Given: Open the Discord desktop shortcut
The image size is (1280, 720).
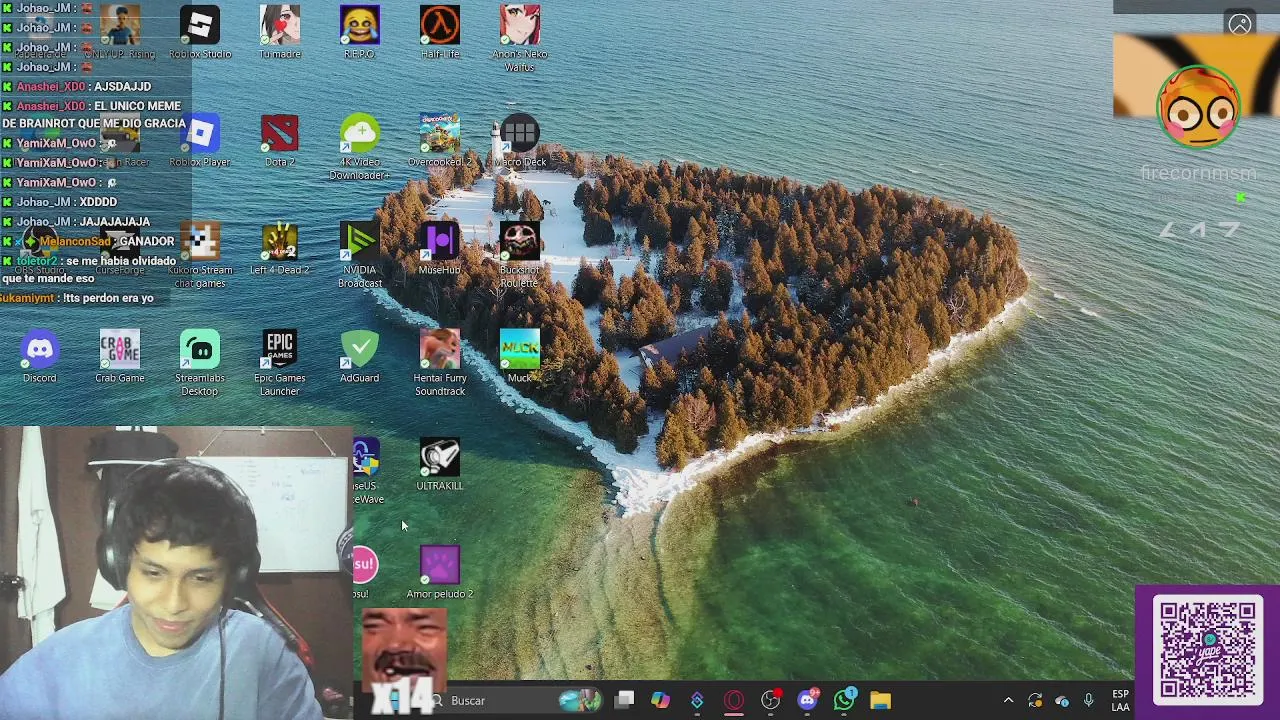Looking at the screenshot, I should pos(40,356).
